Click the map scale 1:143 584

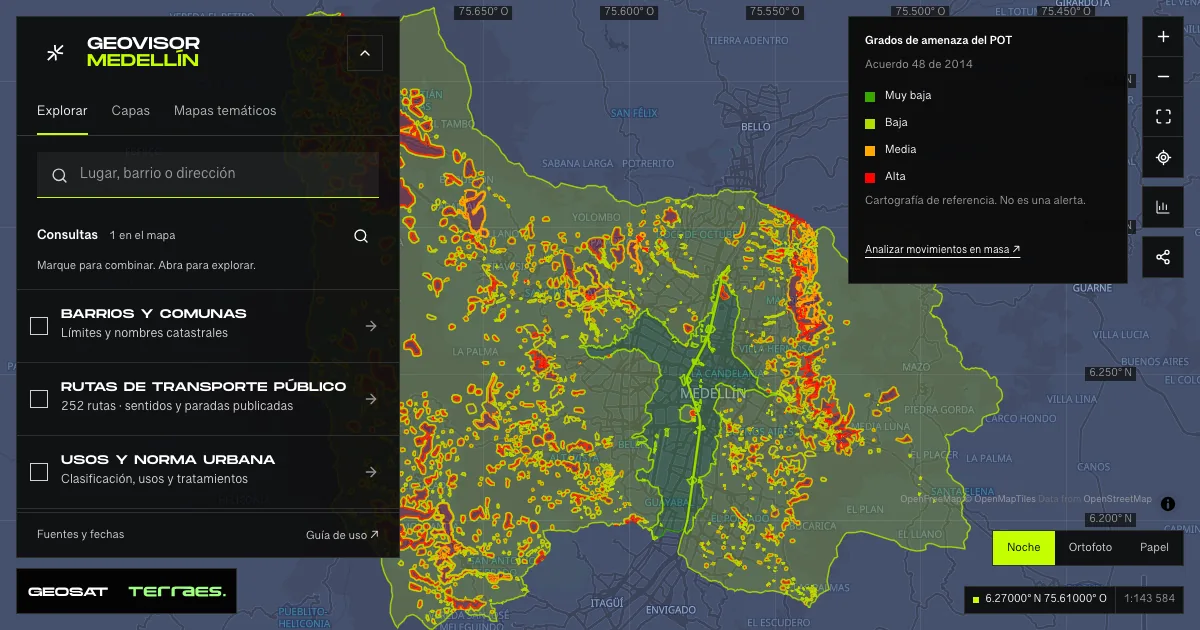coord(1150,599)
